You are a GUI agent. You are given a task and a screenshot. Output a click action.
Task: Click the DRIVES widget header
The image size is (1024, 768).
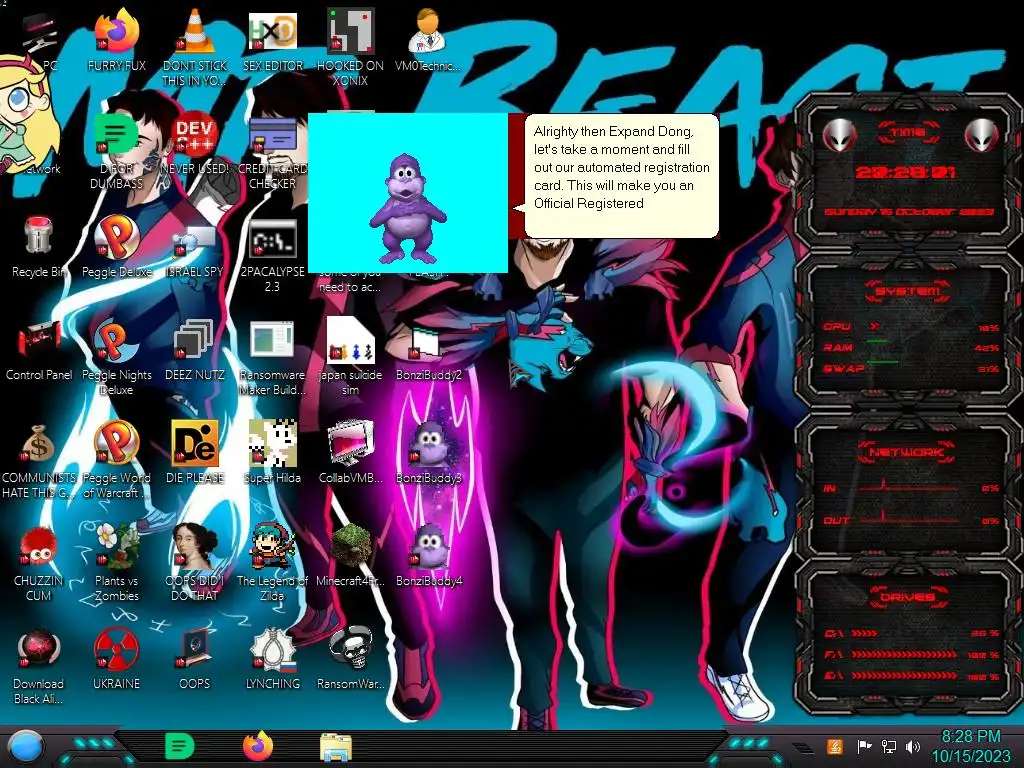(x=907, y=597)
